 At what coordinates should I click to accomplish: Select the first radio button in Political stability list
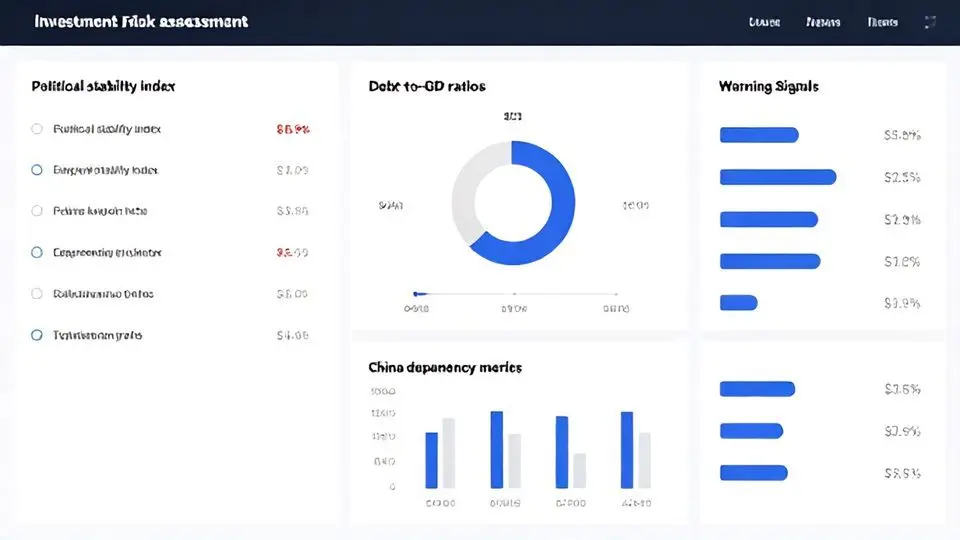[37, 129]
